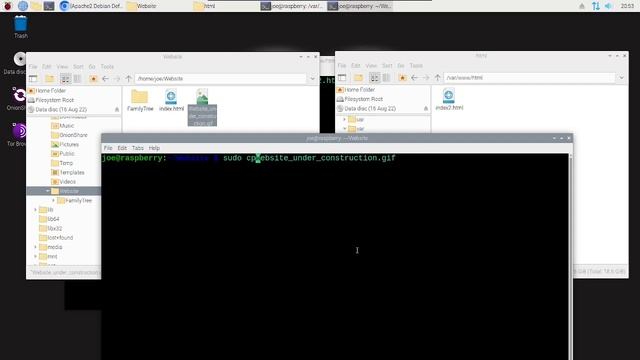Select Pictures folder in the tree
This screenshot has height=360, width=640.
pos(65,144)
